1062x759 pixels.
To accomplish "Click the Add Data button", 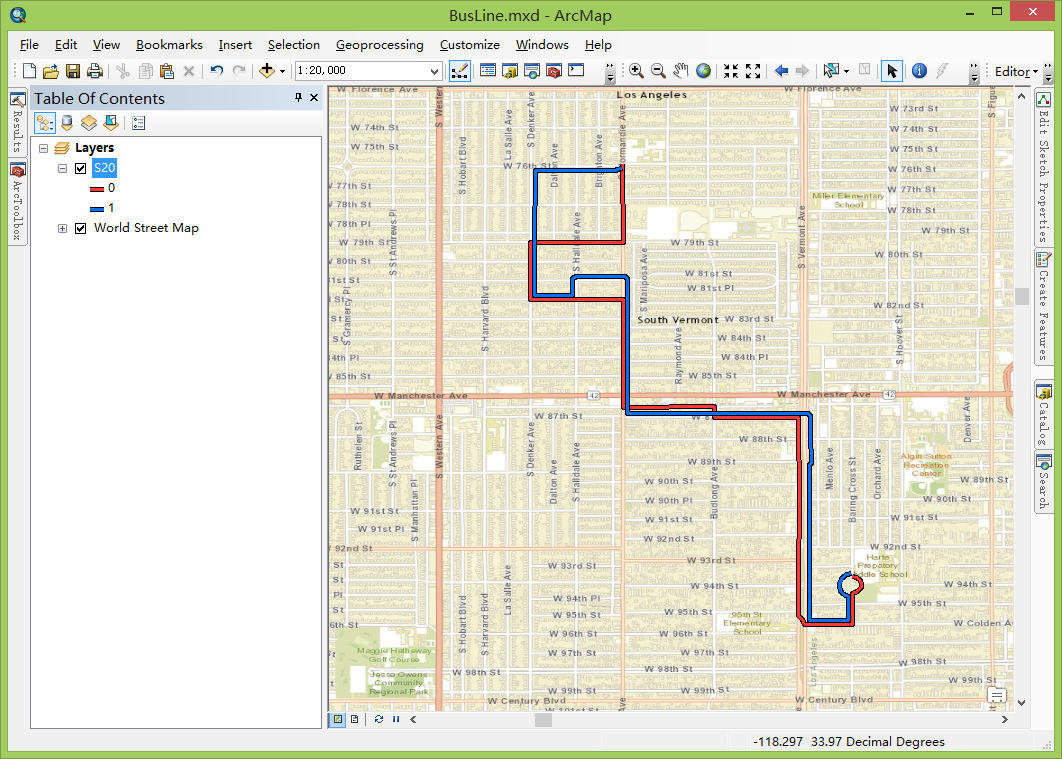I will coord(267,70).
